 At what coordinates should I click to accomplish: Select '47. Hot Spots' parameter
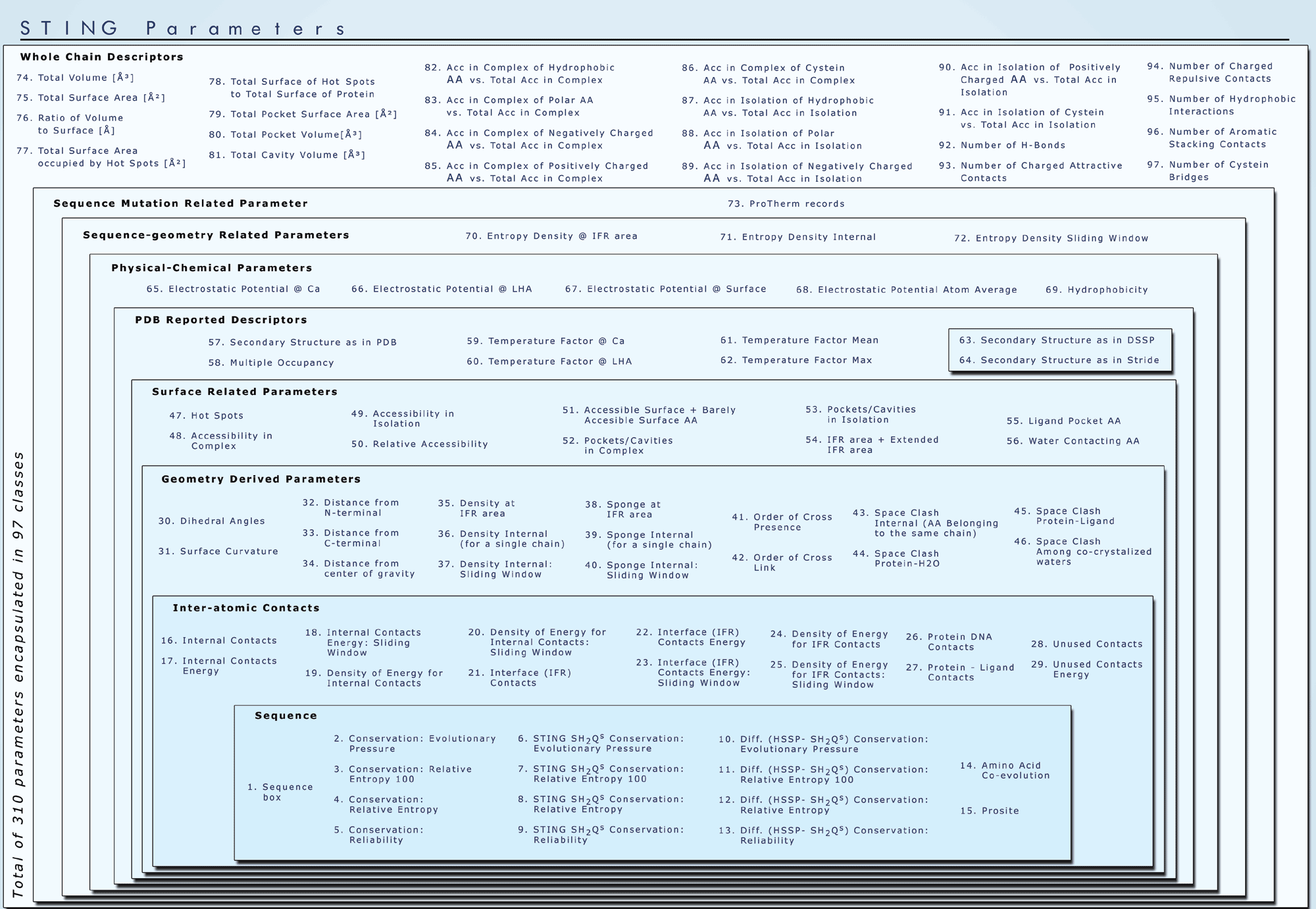pyautogui.click(x=207, y=415)
